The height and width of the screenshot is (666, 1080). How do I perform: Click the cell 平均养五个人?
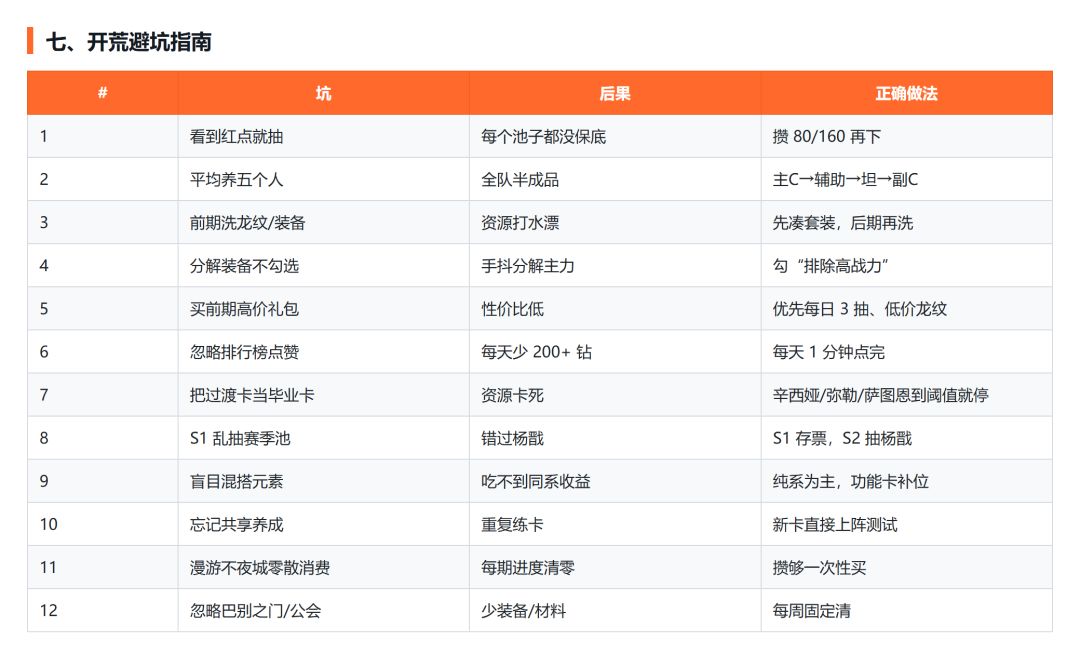tap(324, 180)
